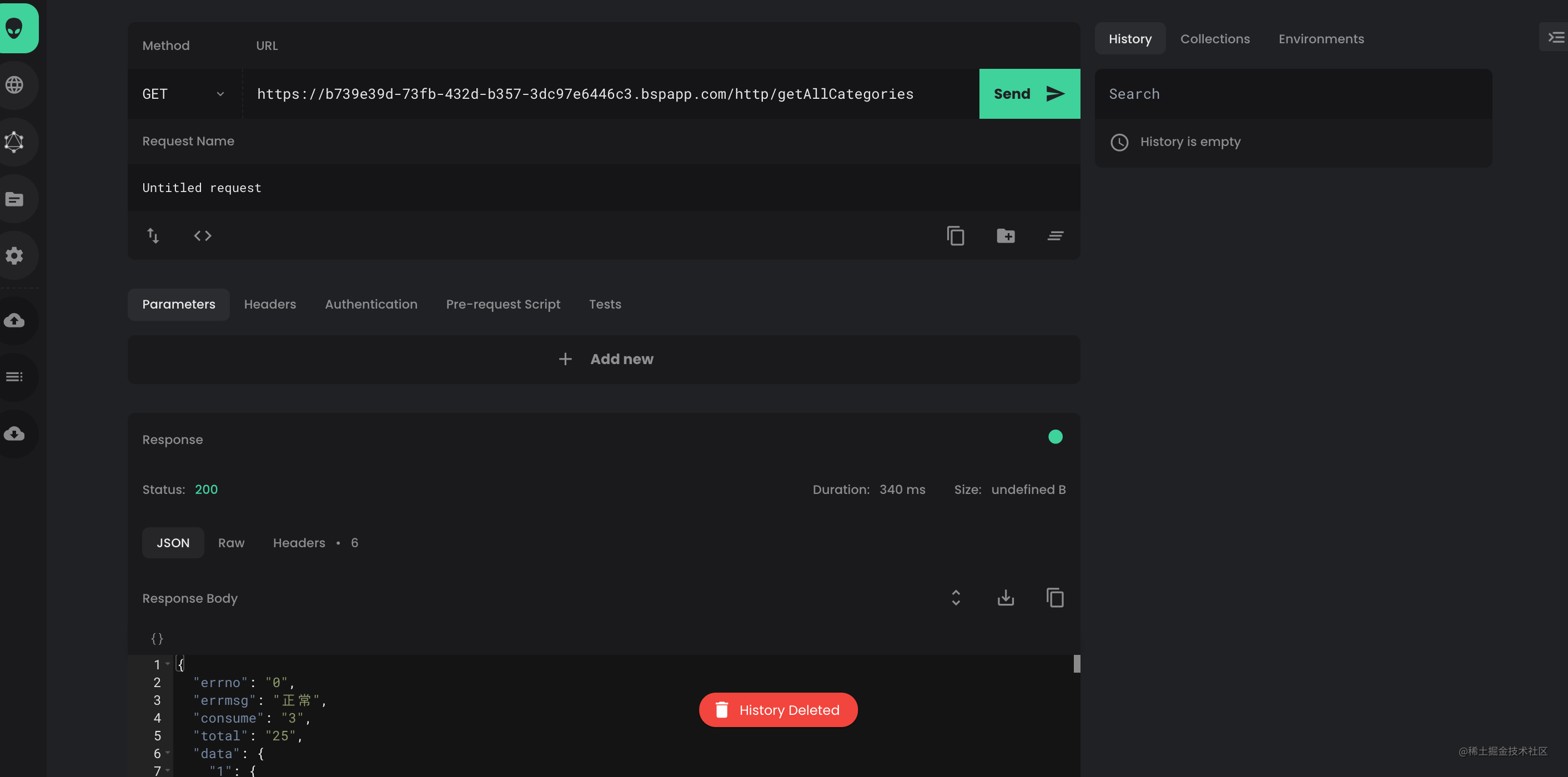Click the copy response body icon
The image size is (1568, 777).
pyautogui.click(x=1055, y=597)
